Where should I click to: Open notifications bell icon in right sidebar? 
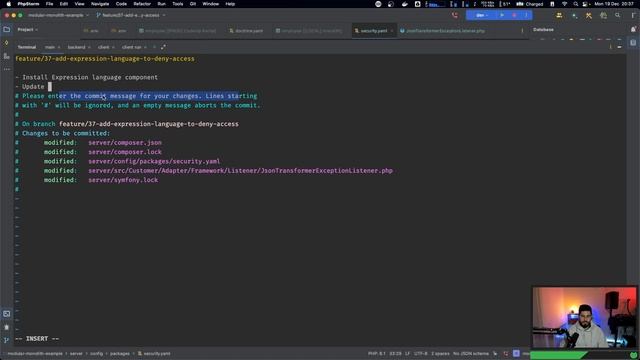click(633, 29)
